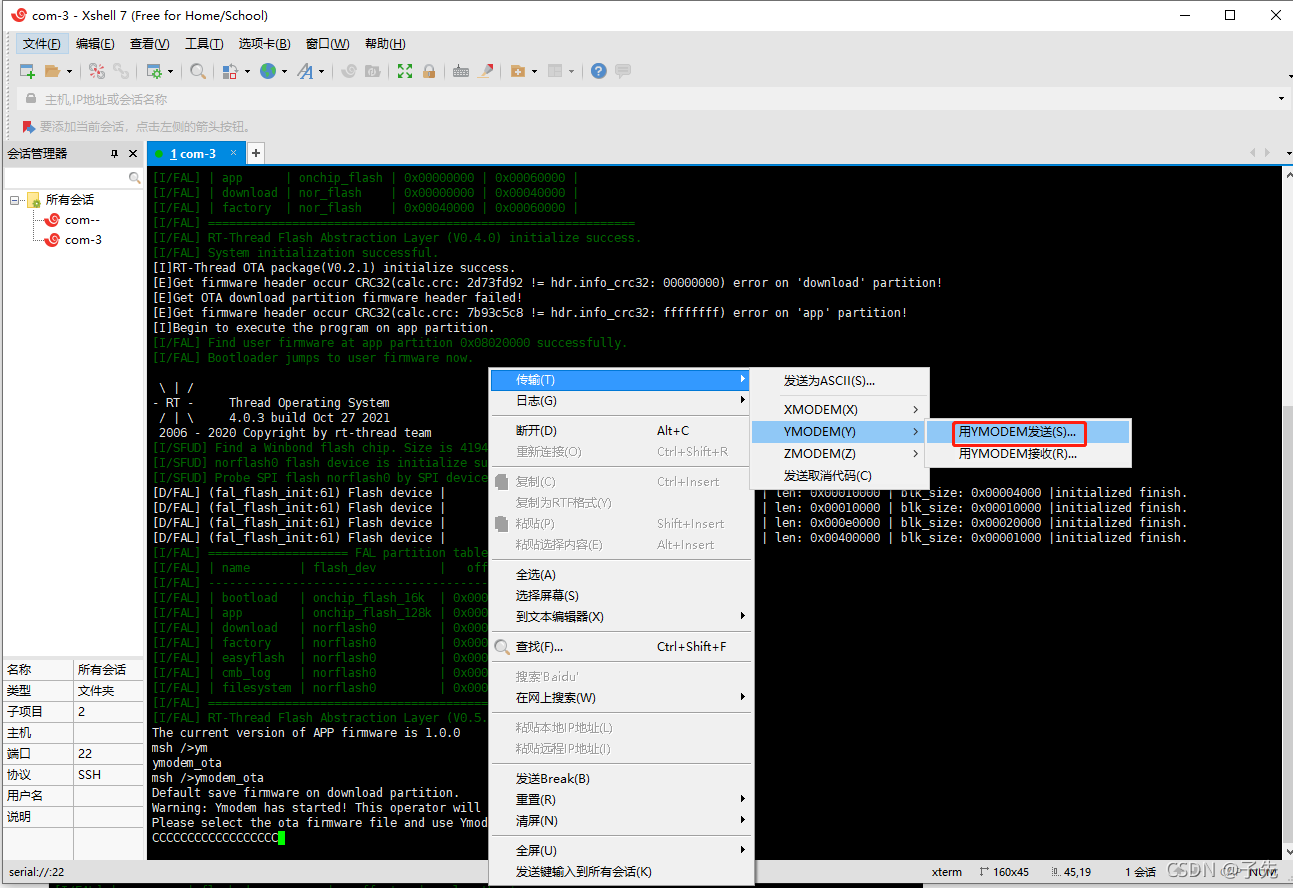Open dropdown beside layout icon
The width and height of the screenshot is (1293, 888).
tap(571, 71)
